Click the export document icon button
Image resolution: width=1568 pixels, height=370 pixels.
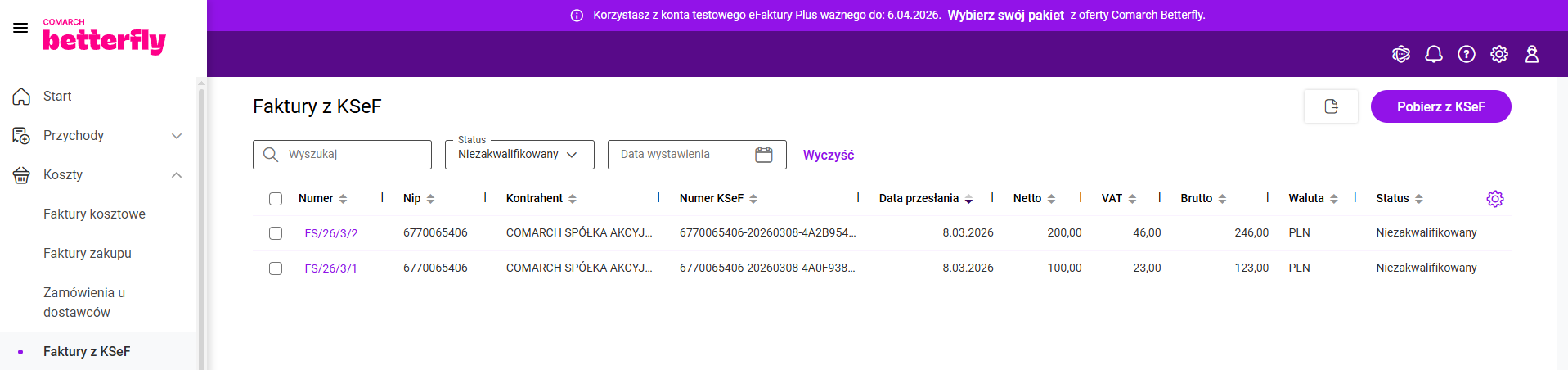click(1331, 106)
